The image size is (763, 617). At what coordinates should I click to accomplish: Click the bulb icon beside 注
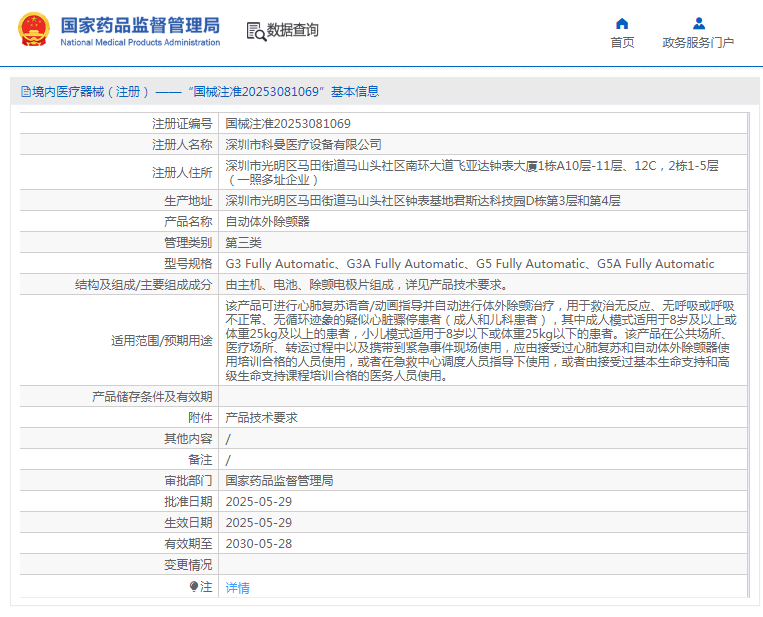(x=194, y=586)
